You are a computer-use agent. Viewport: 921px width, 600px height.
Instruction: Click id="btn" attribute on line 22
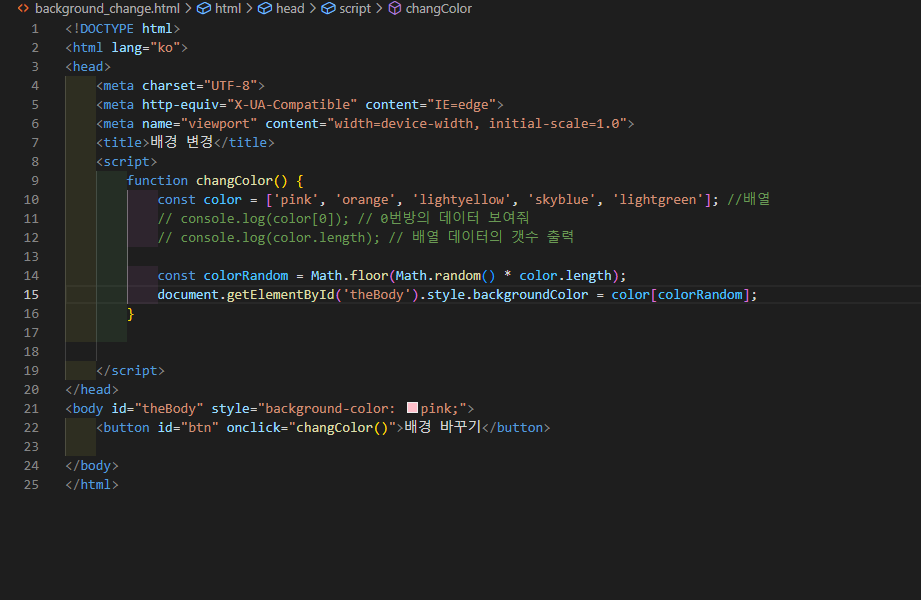tap(188, 427)
